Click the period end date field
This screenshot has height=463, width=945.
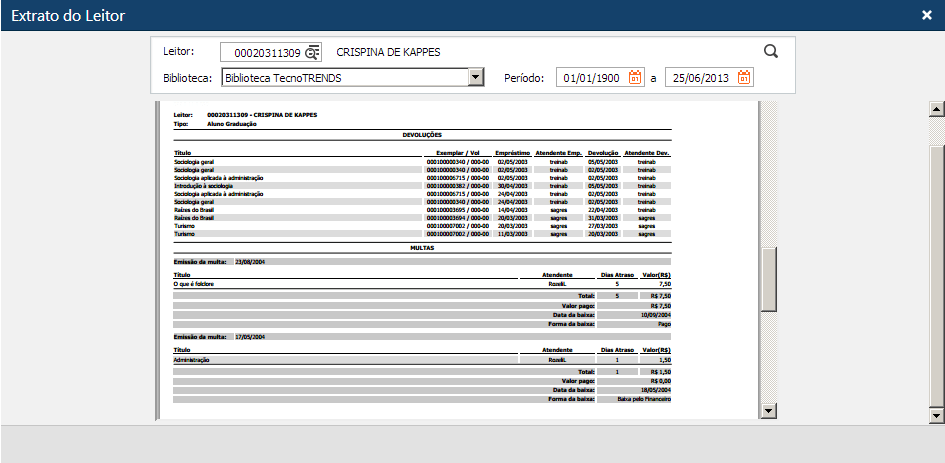click(x=699, y=78)
